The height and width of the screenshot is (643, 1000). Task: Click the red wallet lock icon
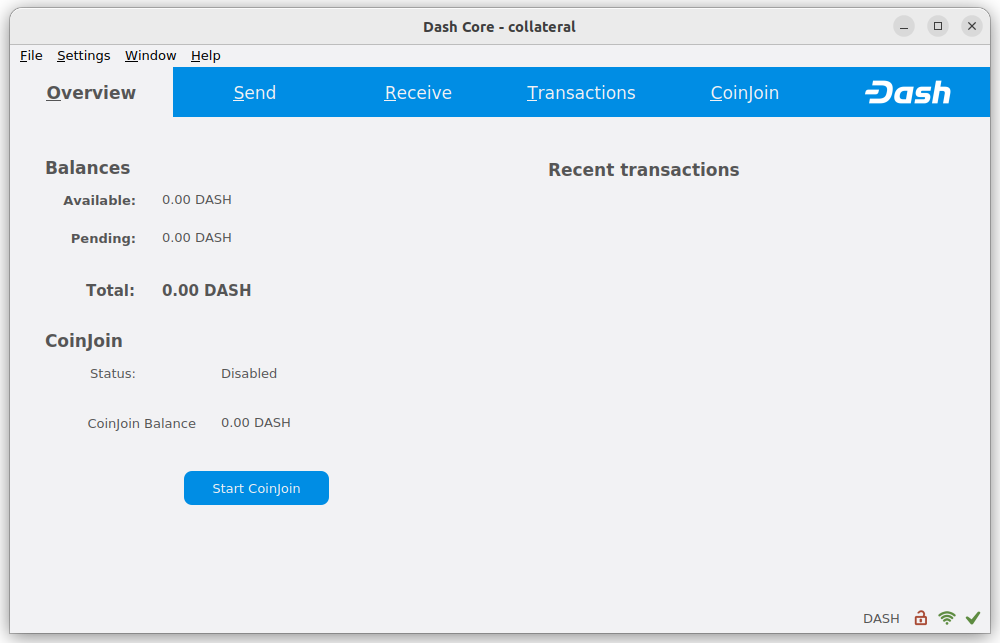[x=920, y=618]
